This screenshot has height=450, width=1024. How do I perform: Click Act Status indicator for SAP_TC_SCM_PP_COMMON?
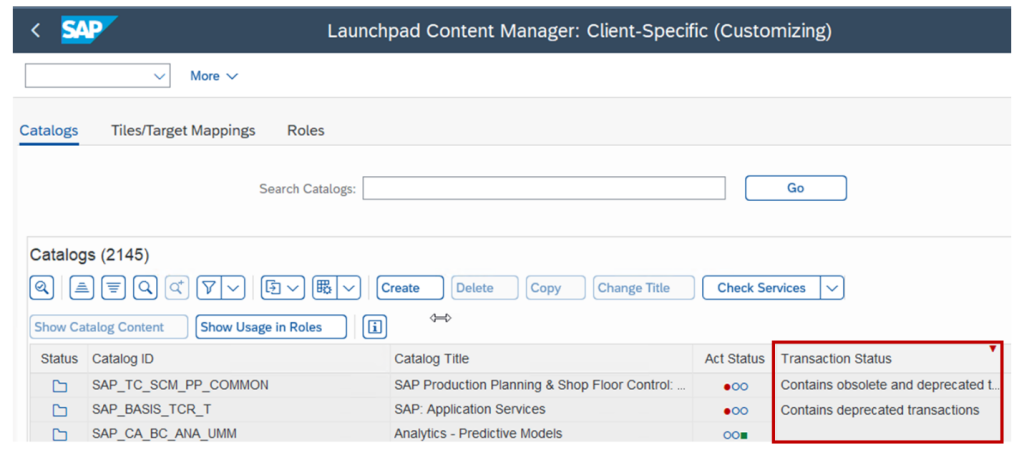click(x=735, y=387)
